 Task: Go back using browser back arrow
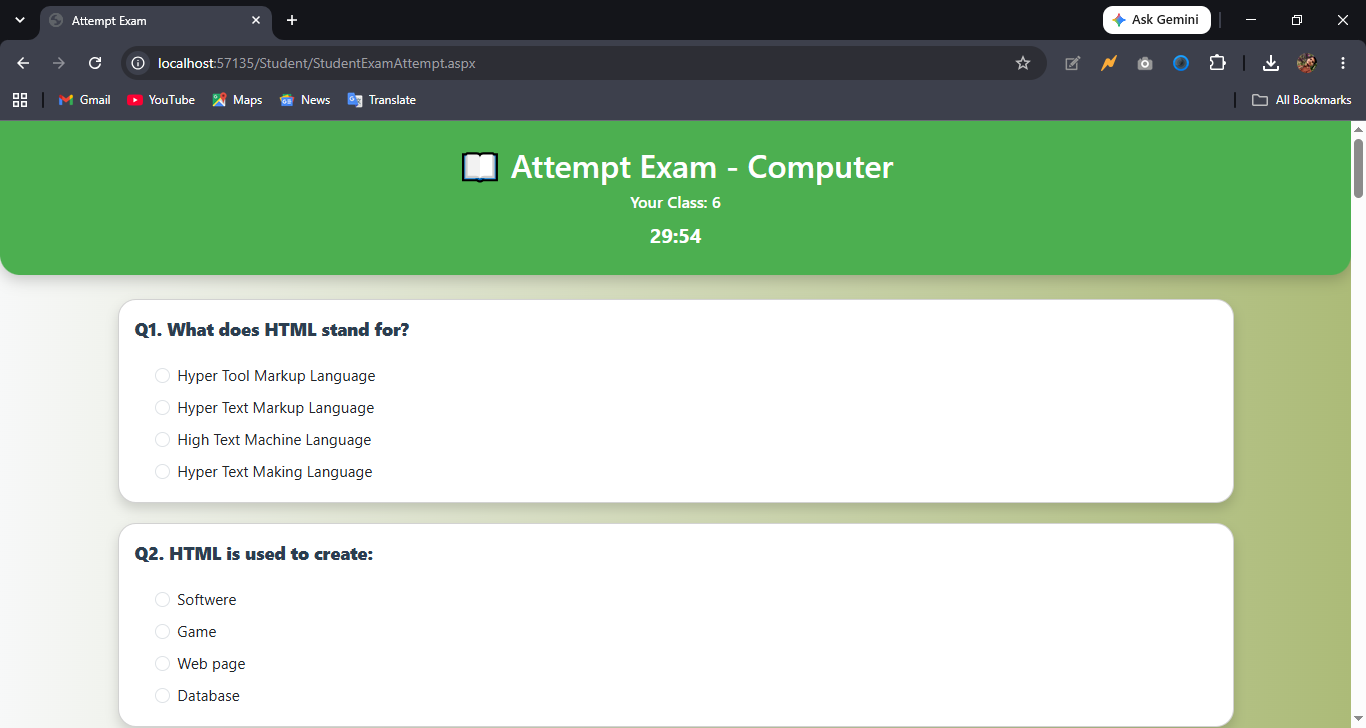[x=23, y=63]
